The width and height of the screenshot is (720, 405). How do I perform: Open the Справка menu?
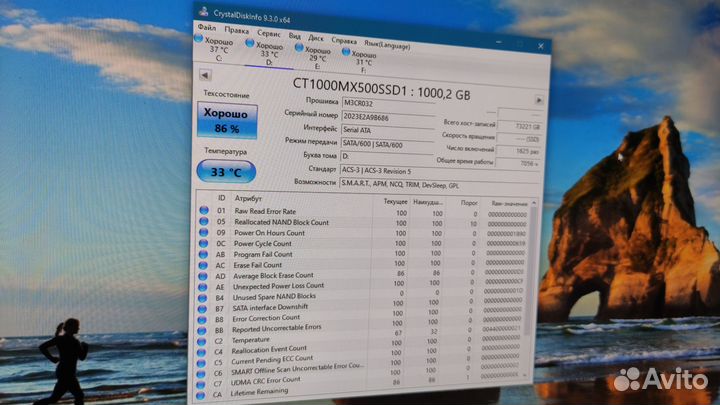[x=344, y=41]
